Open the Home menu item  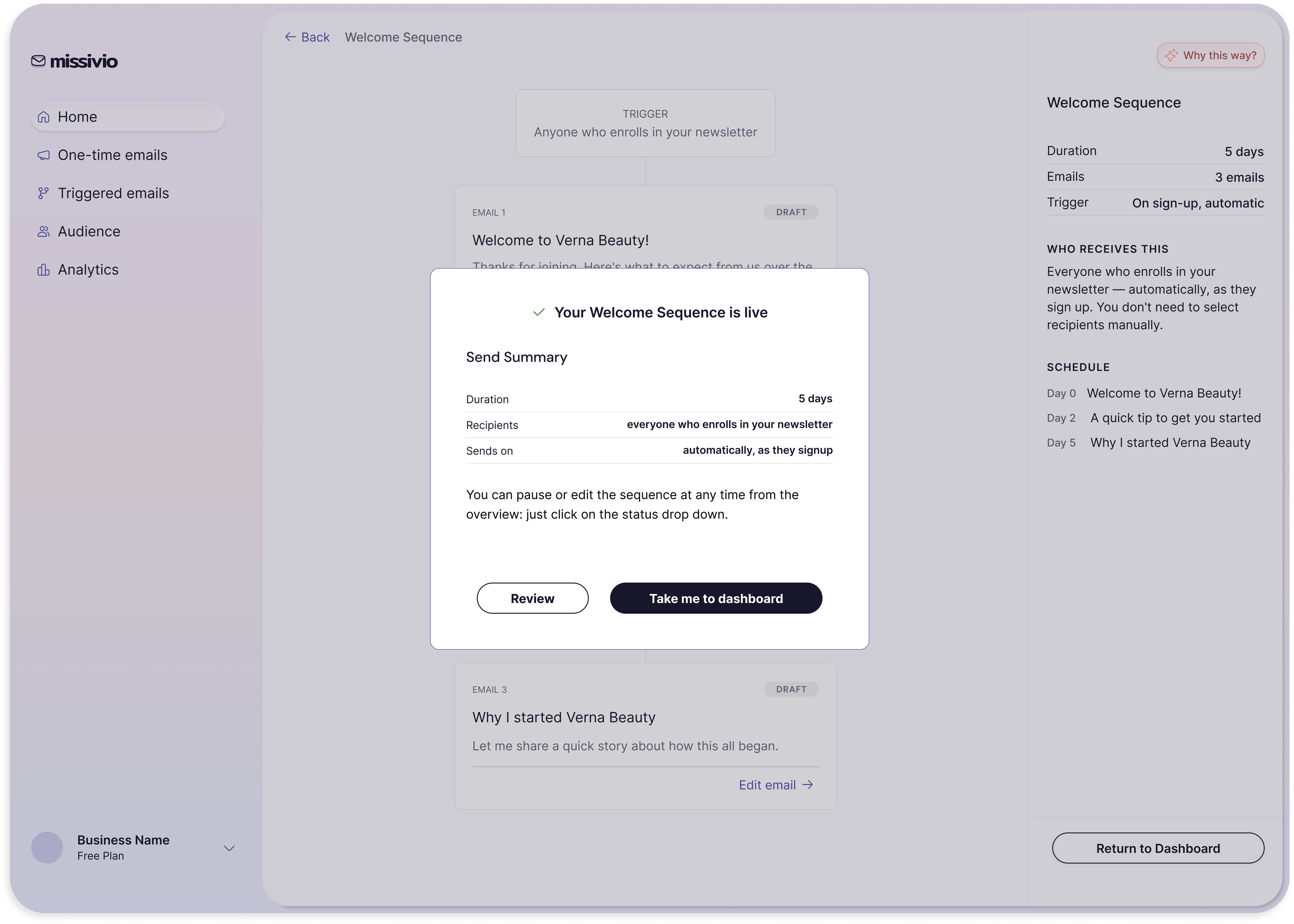(x=128, y=117)
